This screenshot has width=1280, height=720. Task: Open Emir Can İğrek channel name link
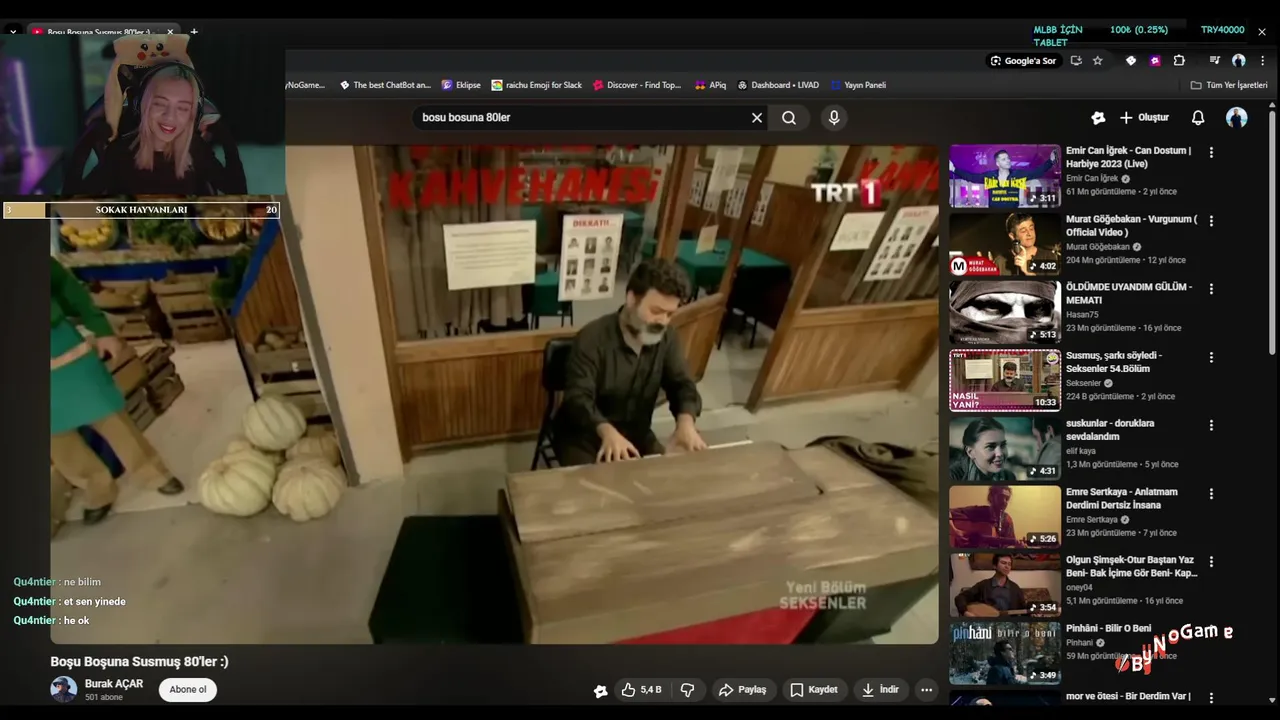pos(1092,179)
